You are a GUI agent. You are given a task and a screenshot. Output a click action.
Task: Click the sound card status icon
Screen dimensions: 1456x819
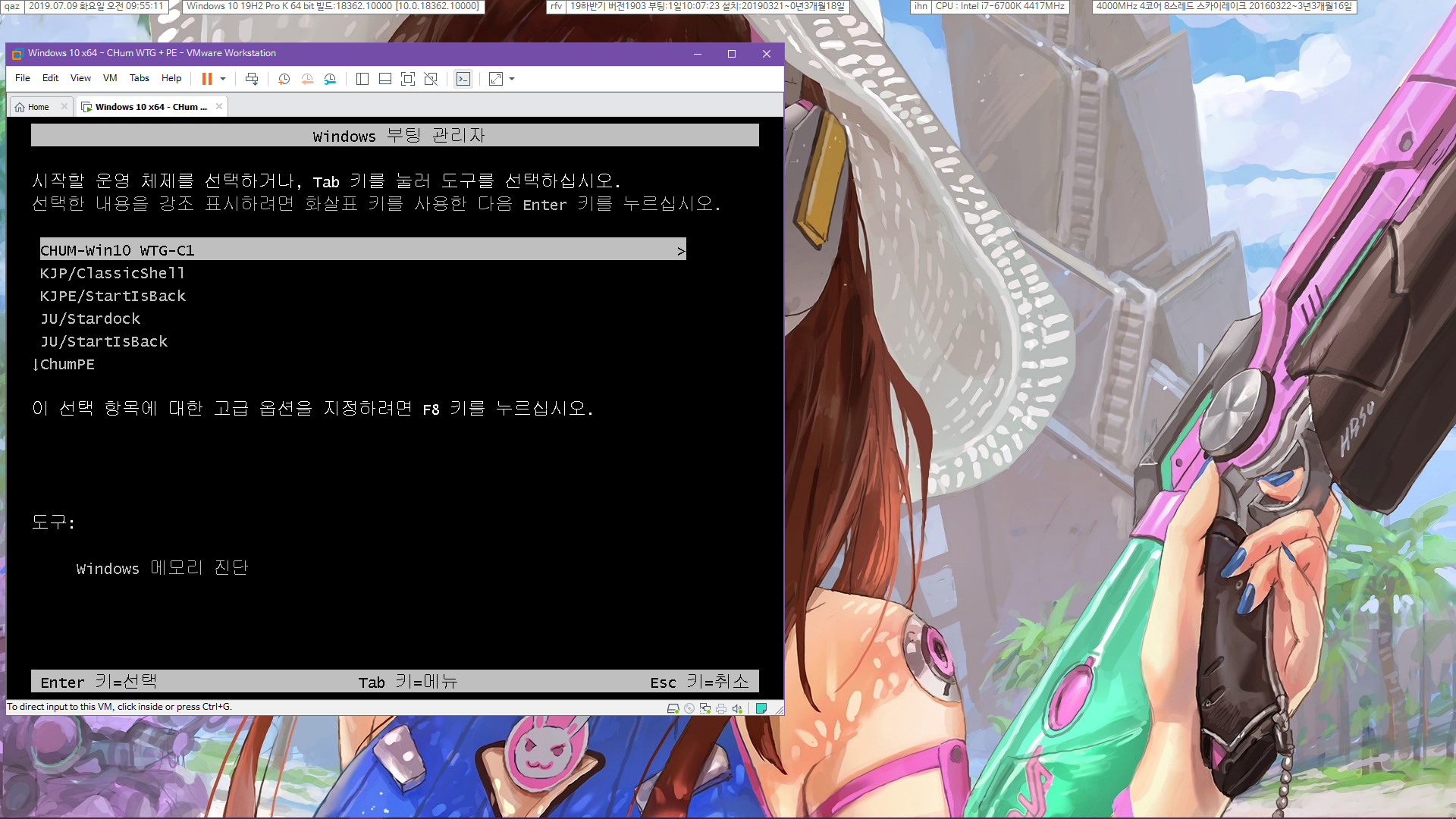[737, 708]
